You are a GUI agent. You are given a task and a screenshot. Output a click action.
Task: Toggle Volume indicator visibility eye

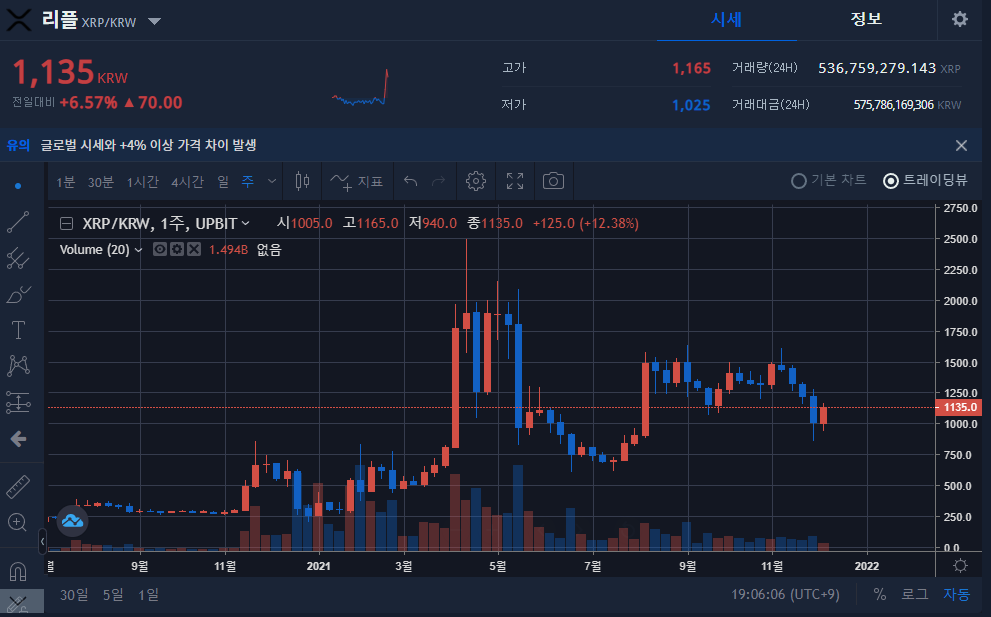[x=160, y=250]
